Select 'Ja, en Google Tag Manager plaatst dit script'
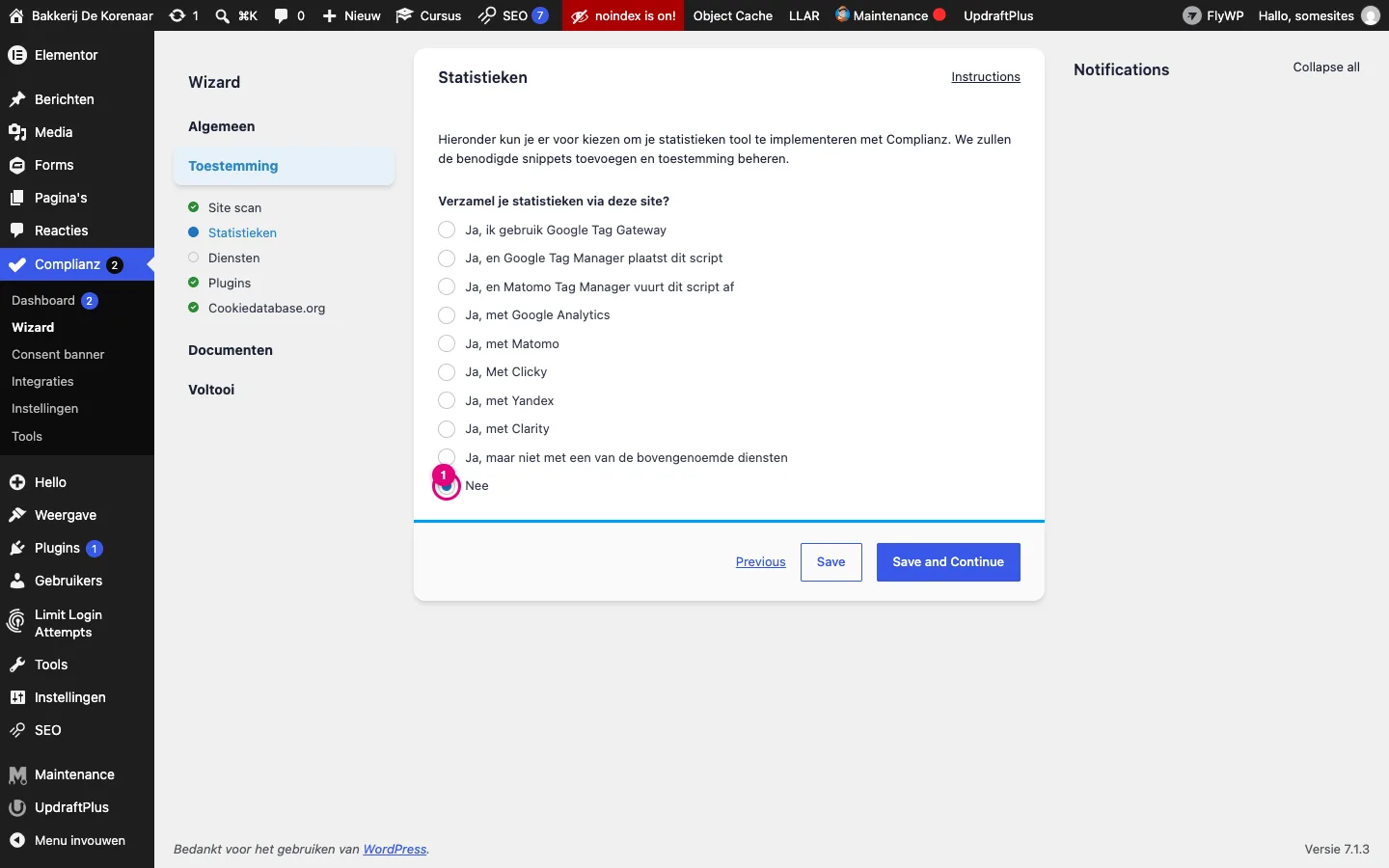The height and width of the screenshot is (868, 1389). coord(447,258)
